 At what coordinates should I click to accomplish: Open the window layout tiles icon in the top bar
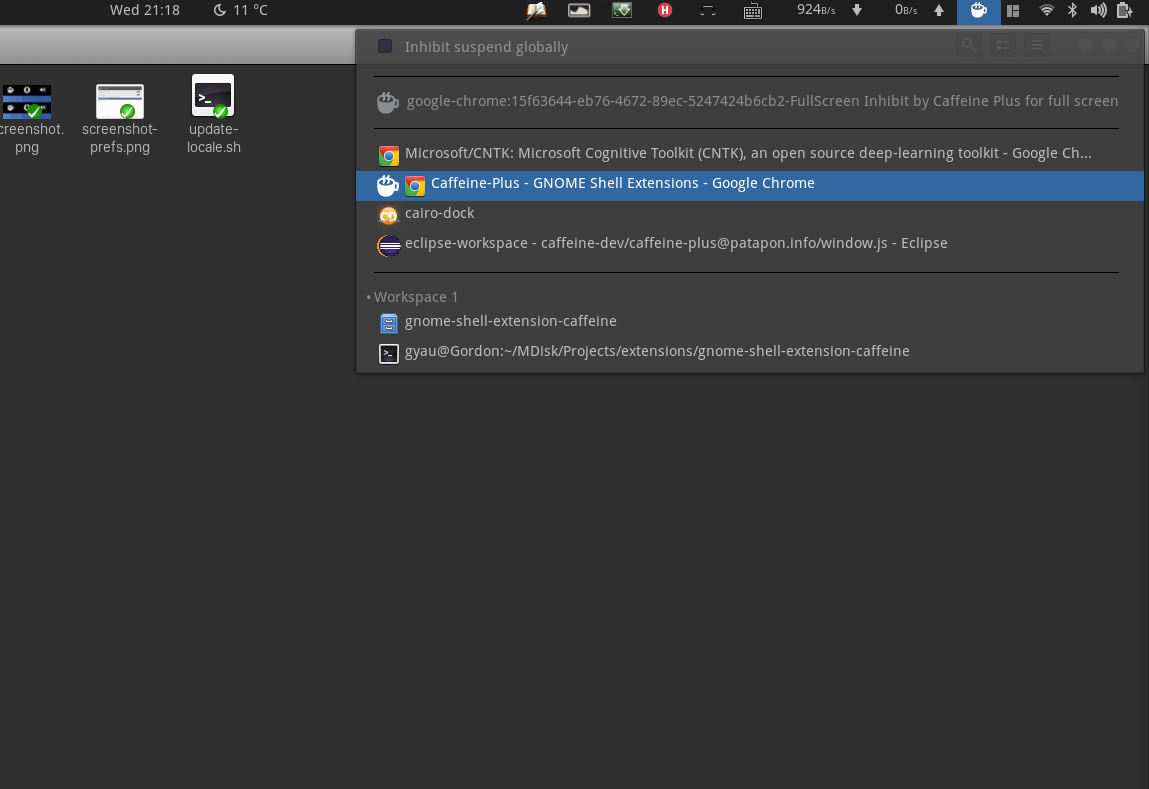click(x=1013, y=10)
